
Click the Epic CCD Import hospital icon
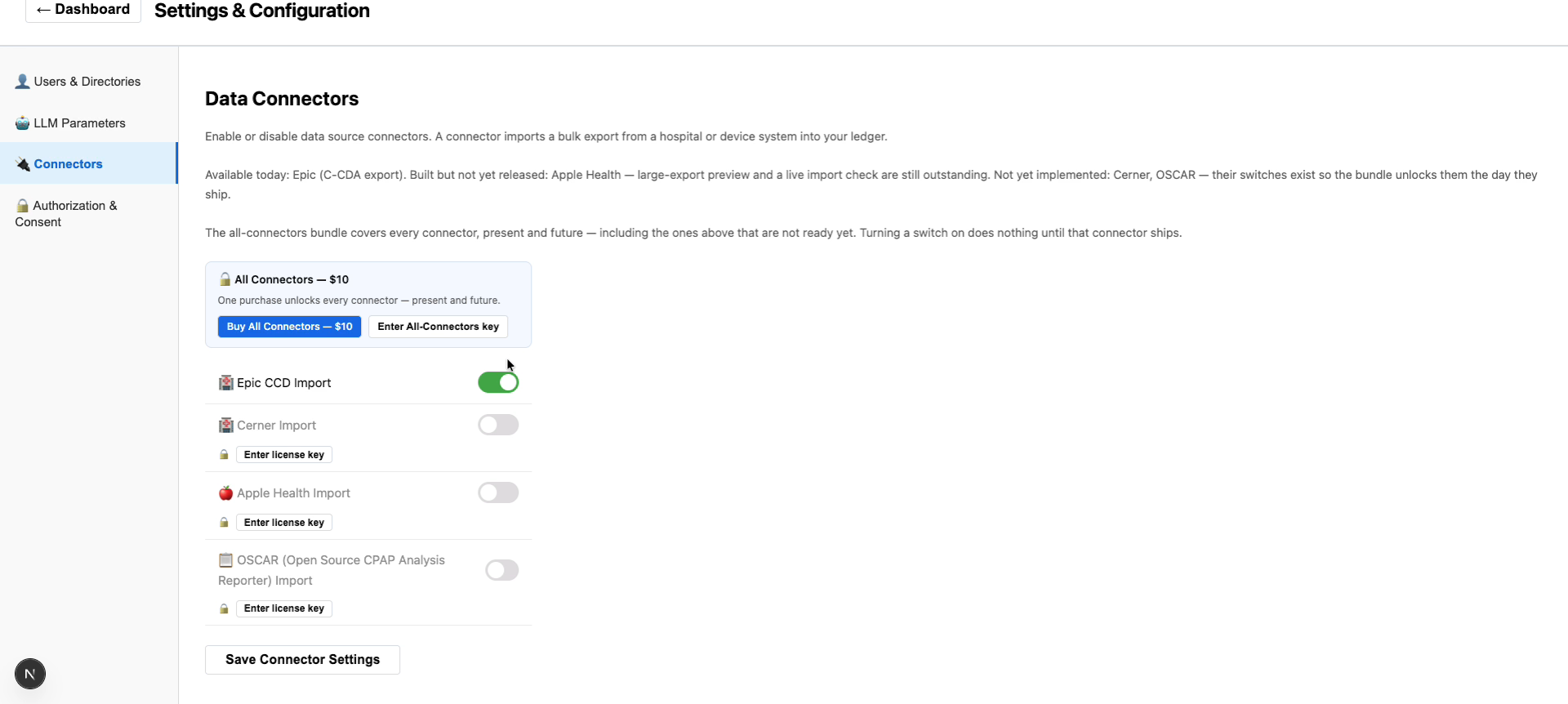coord(226,383)
